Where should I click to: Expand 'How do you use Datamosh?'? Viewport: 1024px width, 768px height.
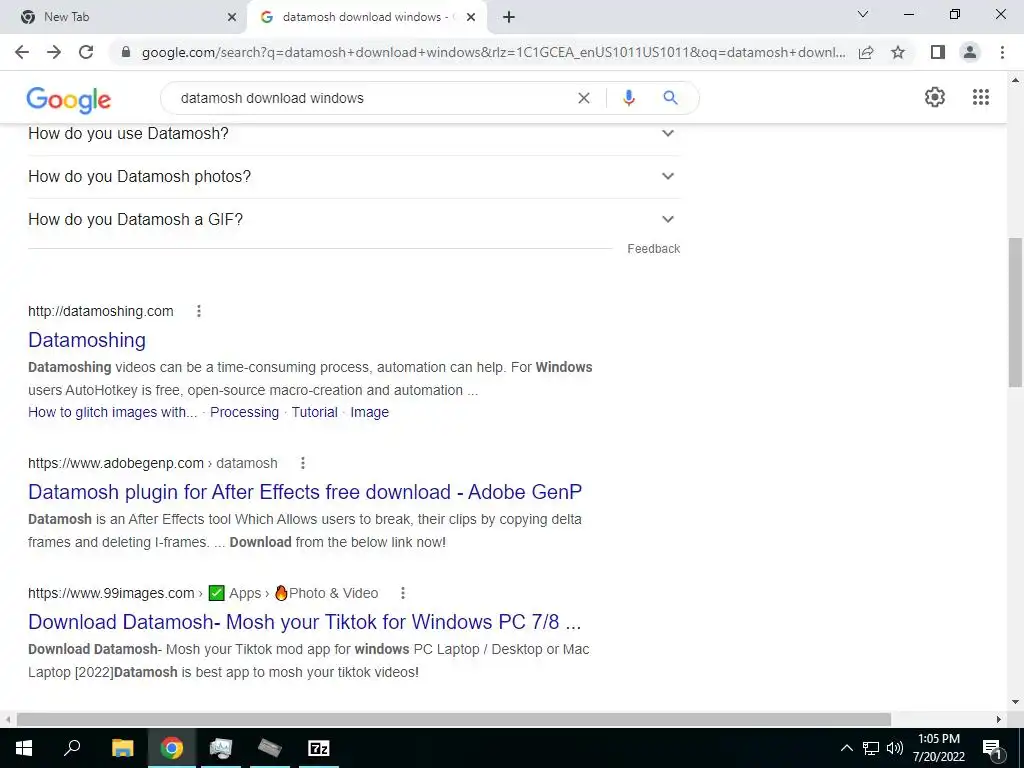354,133
